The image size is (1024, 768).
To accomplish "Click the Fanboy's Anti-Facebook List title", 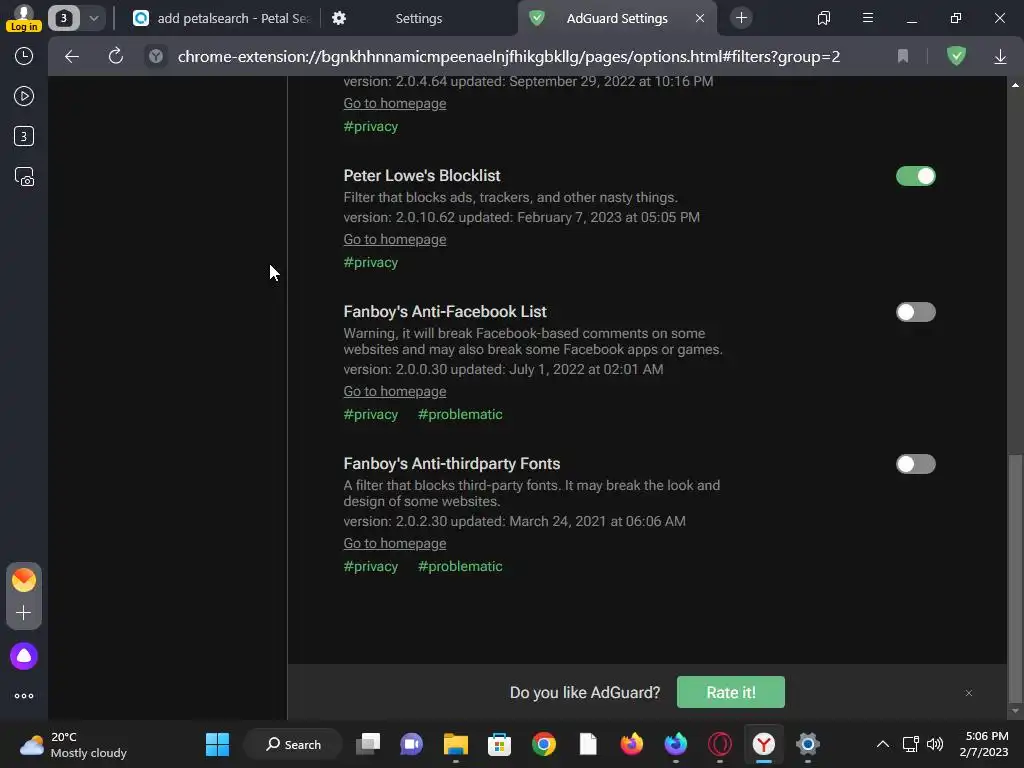I will click(x=445, y=312).
